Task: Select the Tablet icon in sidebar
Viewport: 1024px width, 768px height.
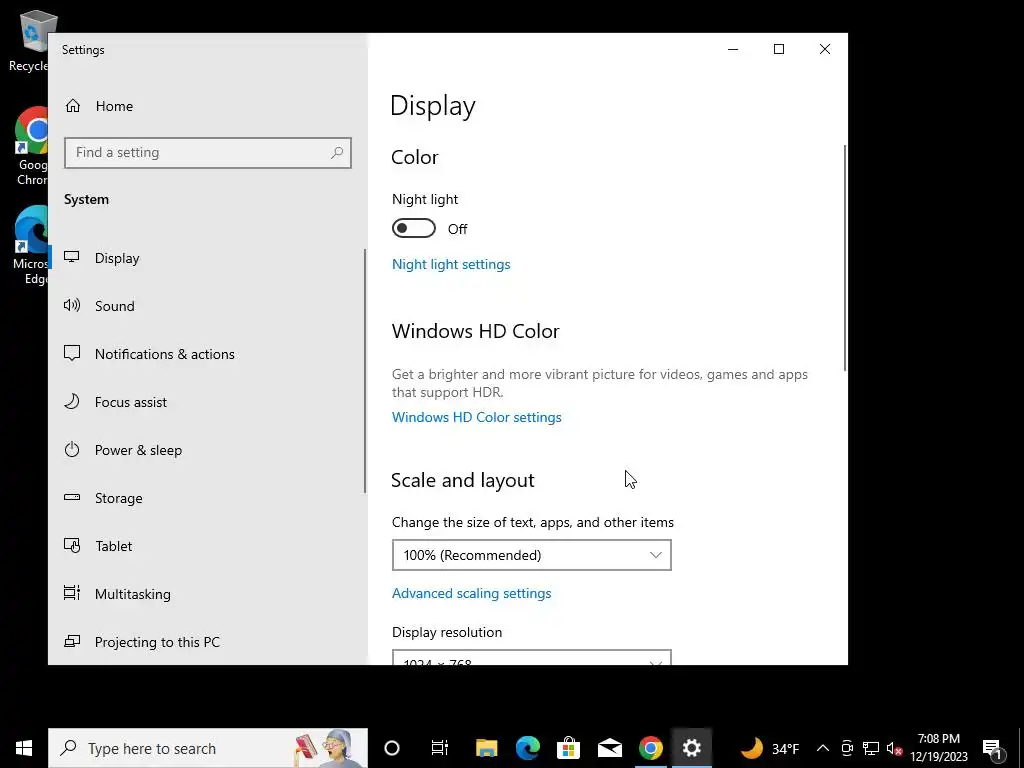Action: tap(72, 545)
